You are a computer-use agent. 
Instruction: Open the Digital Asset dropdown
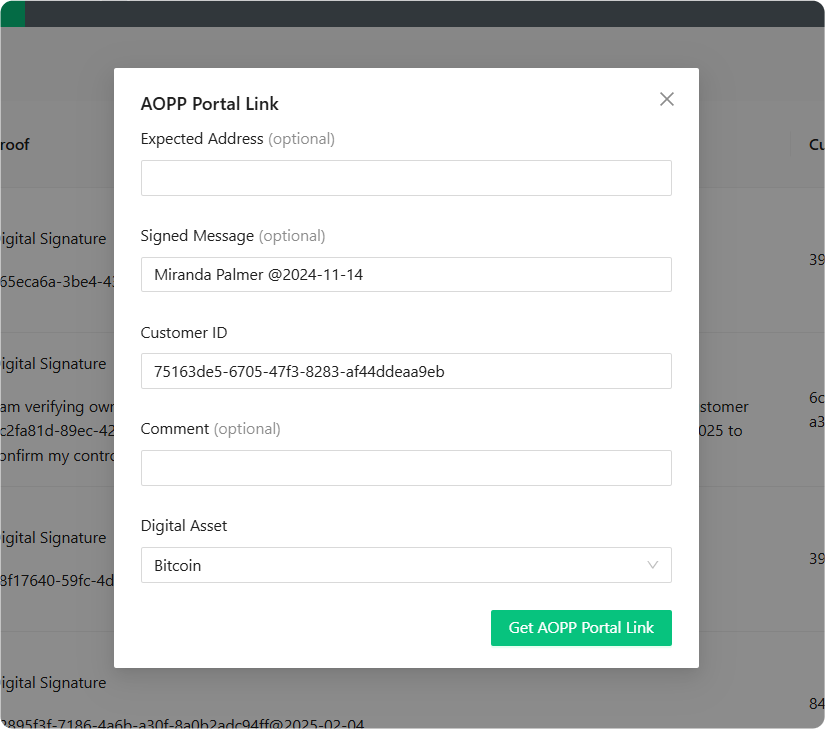point(406,565)
